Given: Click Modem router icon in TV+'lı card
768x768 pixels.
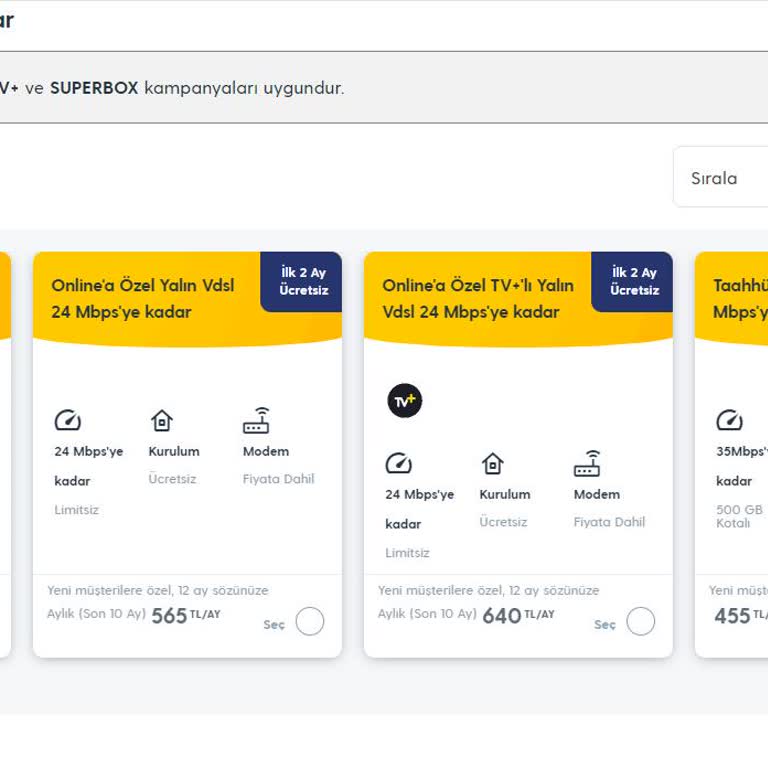Looking at the screenshot, I should 587,464.
